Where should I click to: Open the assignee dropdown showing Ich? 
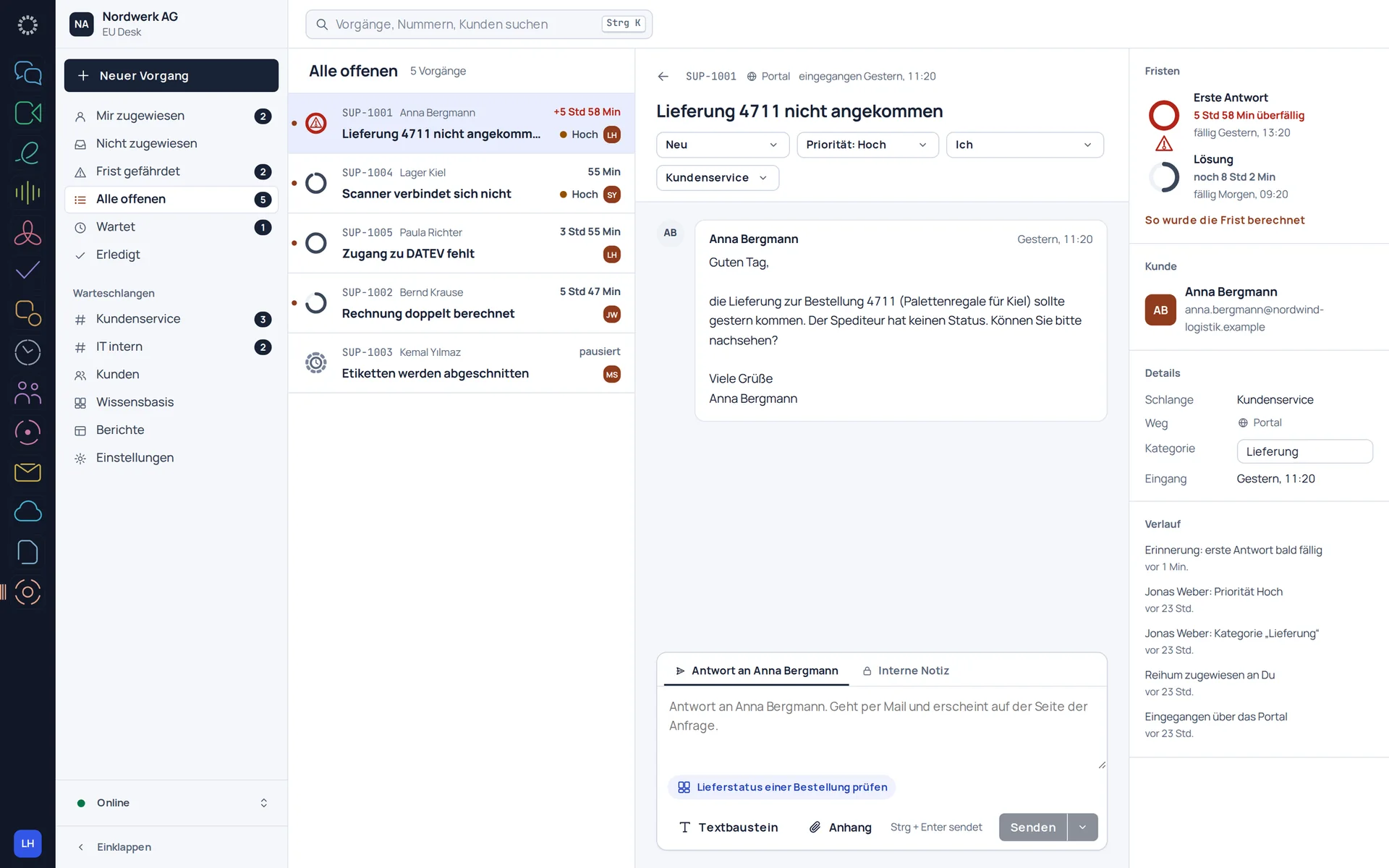[1024, 145]
